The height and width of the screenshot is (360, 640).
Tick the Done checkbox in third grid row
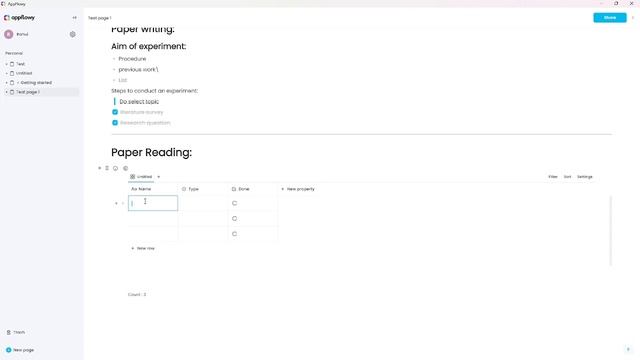pos(234,234)
